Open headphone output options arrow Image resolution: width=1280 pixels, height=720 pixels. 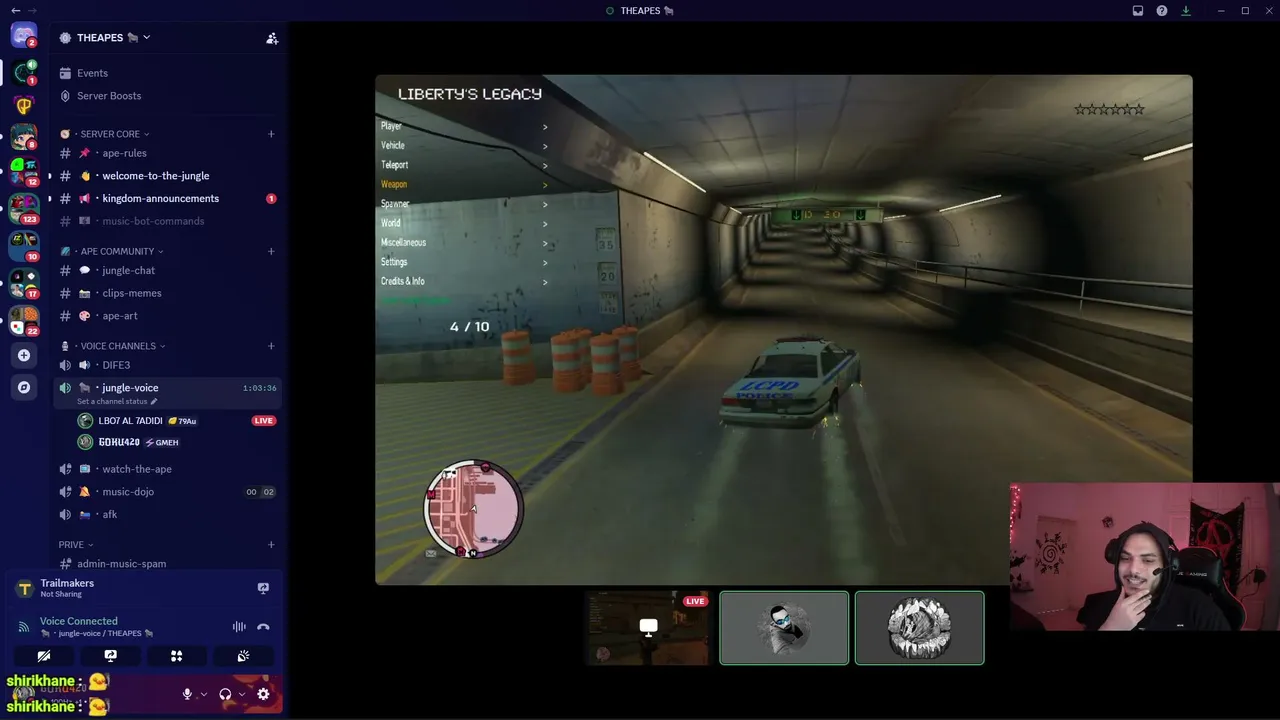(x=242, y=694)
